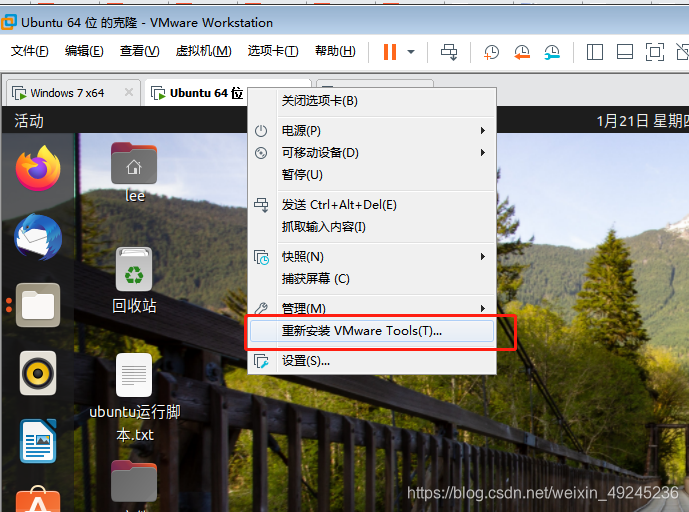Toggle the thumbnail bar view icon
Viewport: 689px width, 512px height.
coord(624,52)
